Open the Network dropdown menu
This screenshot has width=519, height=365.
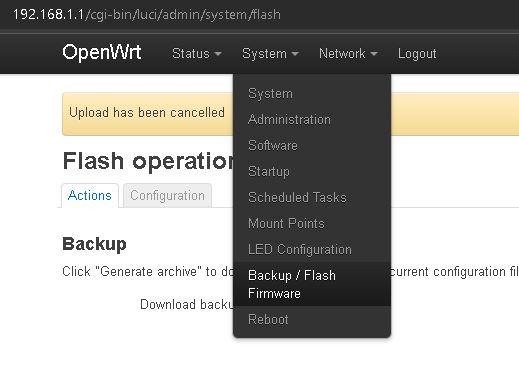point(348,54)
